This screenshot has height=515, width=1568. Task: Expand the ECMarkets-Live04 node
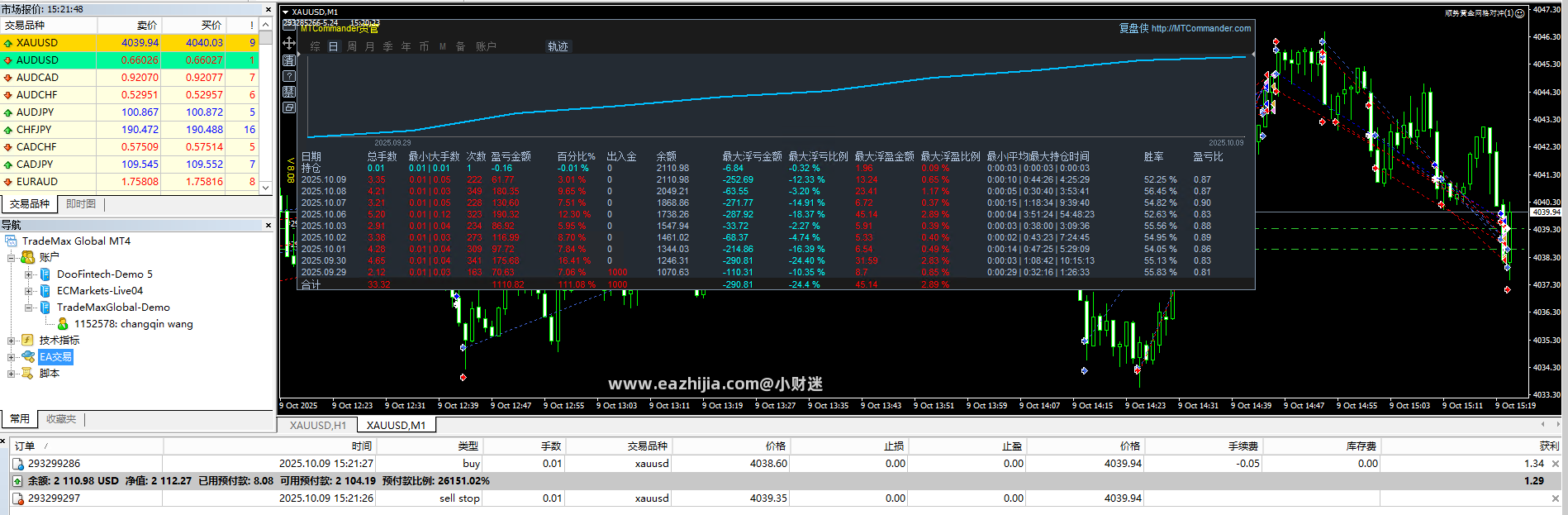click(28, 290)
